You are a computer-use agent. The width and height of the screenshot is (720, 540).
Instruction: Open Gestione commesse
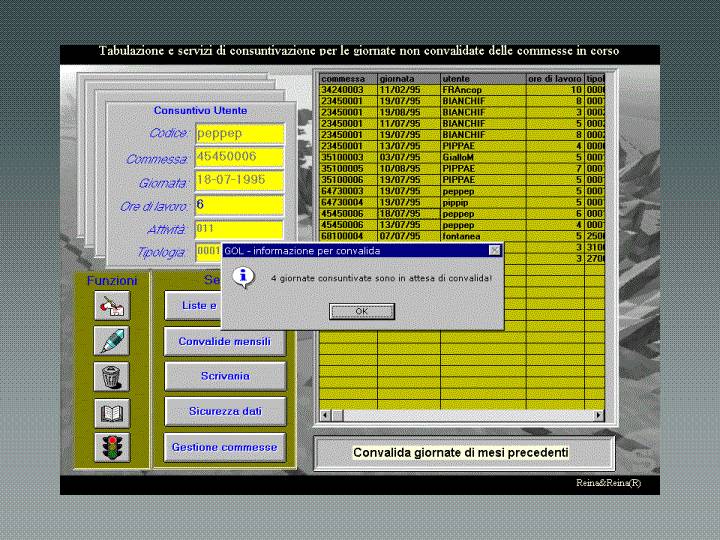(x=224, y=447)
